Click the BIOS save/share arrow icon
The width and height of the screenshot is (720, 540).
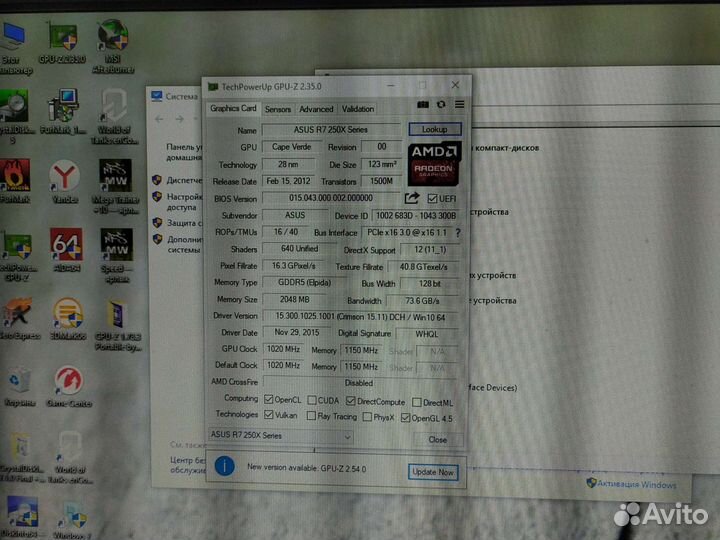point(412,198)
